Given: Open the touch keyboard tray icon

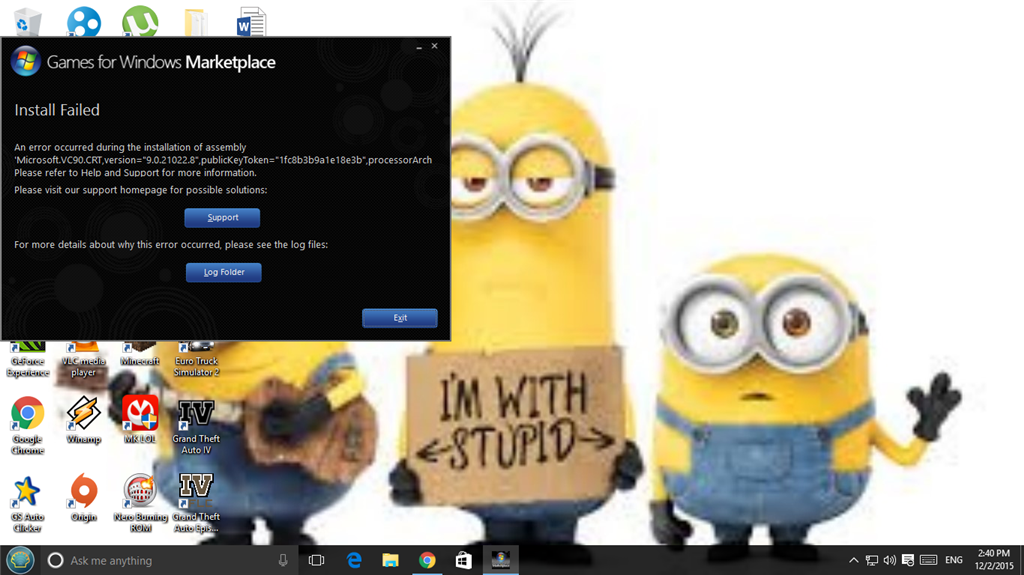Looking at the screenshot, I should [929, 561].
